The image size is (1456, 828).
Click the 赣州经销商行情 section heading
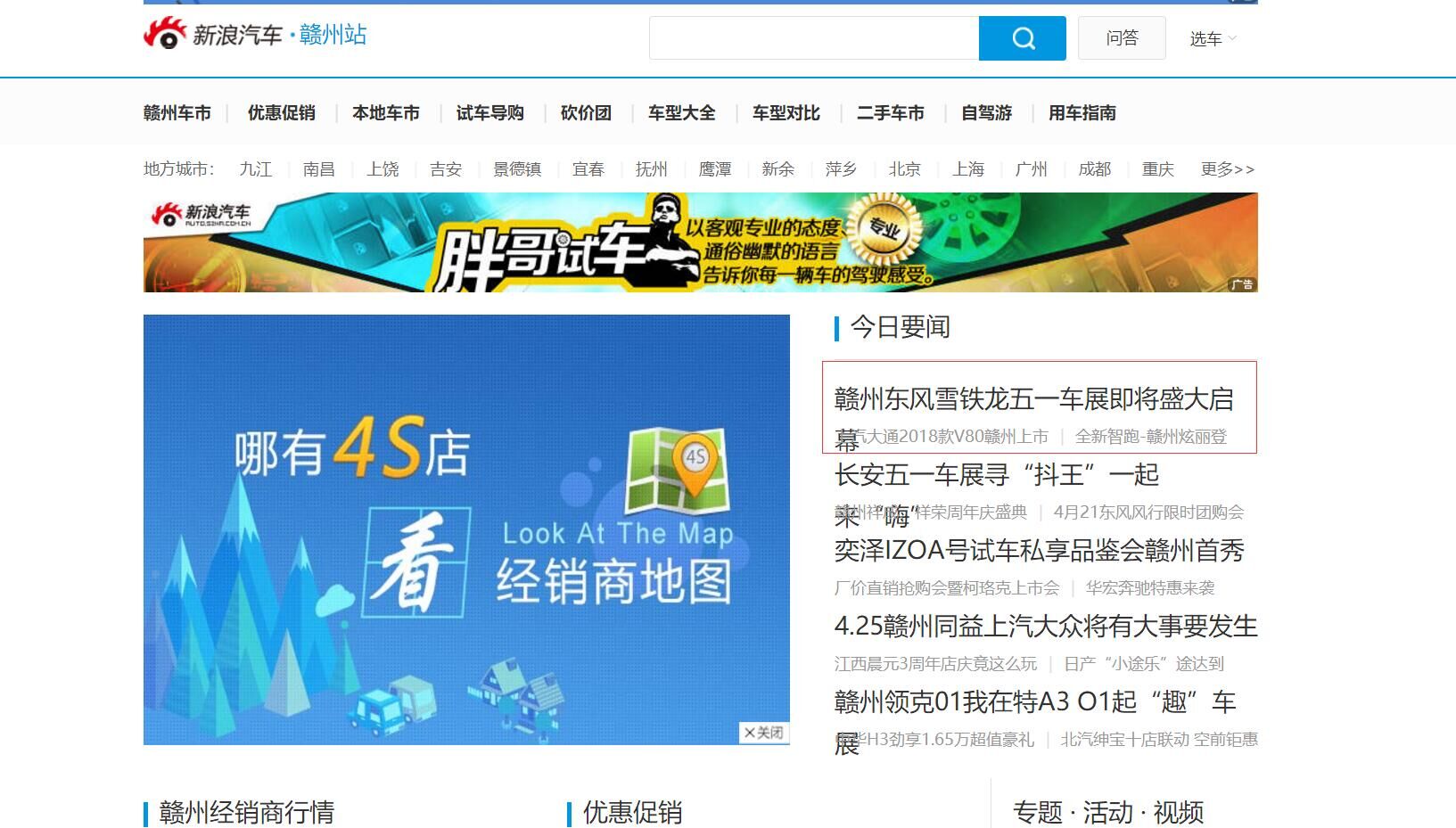tap(246, 812)
